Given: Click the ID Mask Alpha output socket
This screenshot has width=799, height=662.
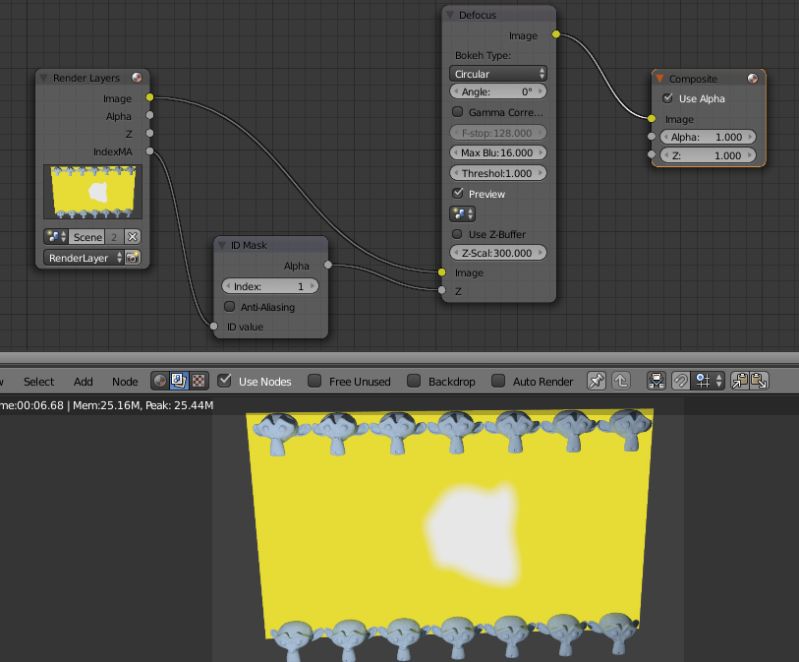Looking at the screenshot, I should (x=328, y=264).
